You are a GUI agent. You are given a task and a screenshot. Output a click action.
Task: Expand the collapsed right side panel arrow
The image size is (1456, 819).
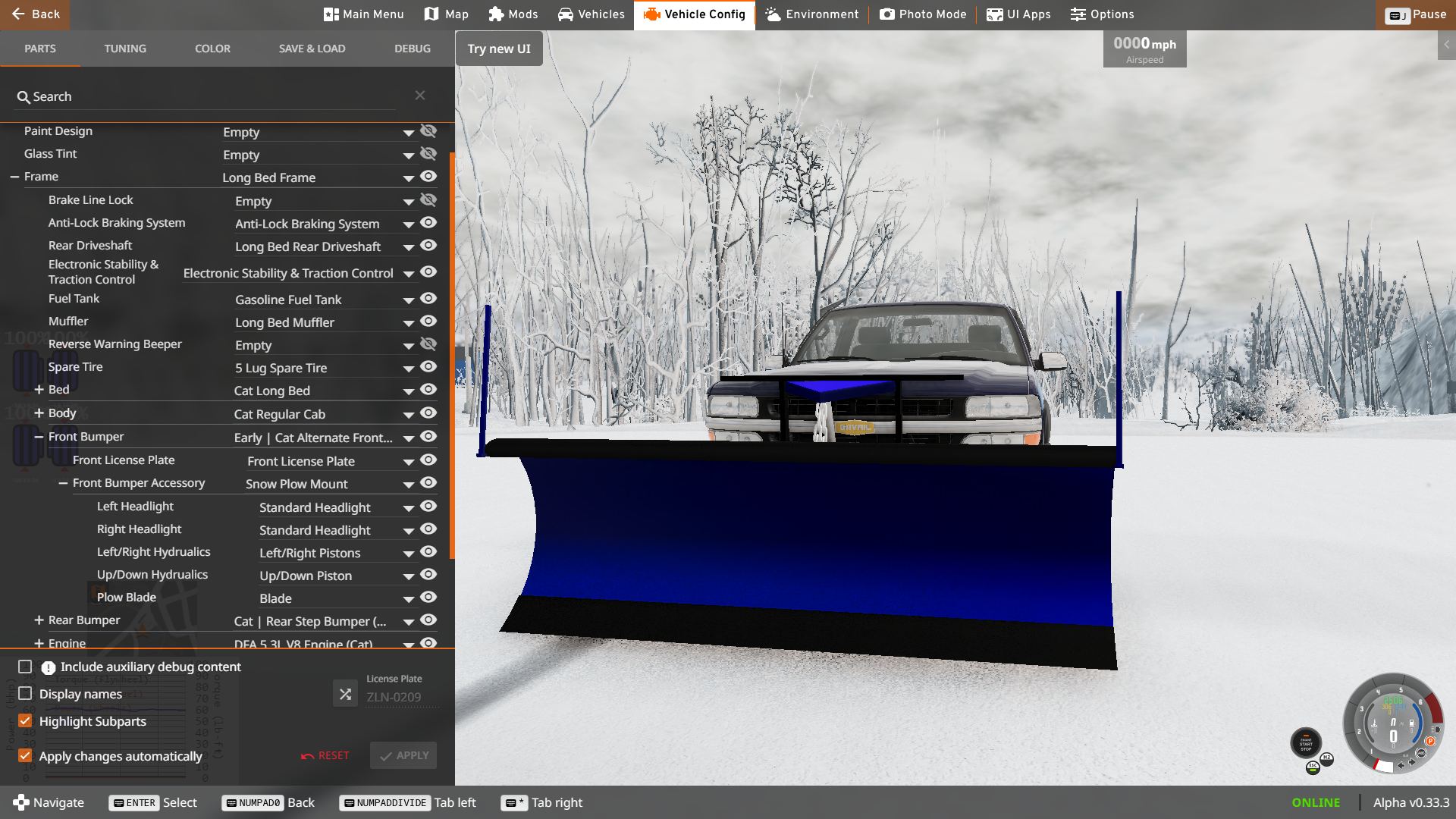[1446, 45]
